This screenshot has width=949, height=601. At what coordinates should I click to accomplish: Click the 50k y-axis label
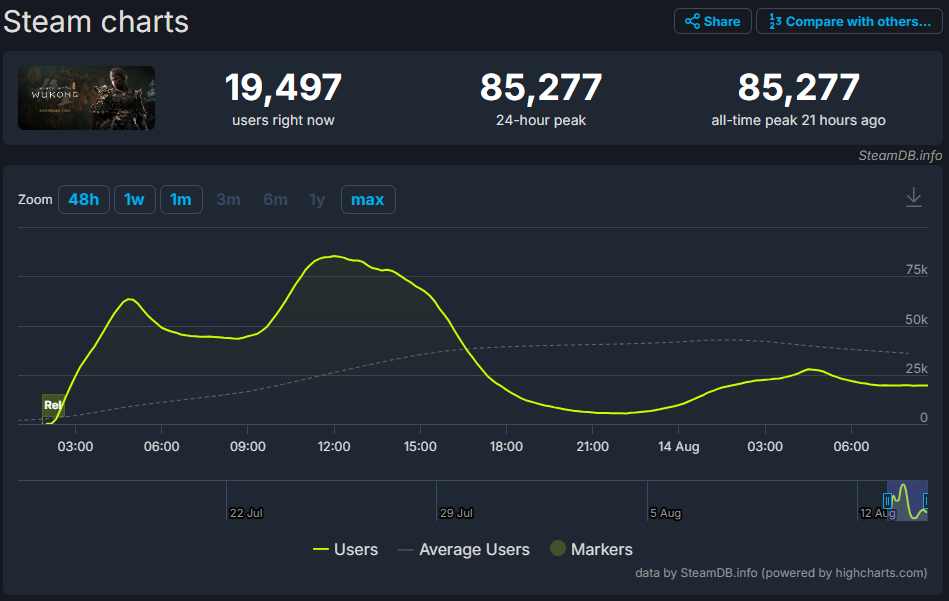pos(916,319)
